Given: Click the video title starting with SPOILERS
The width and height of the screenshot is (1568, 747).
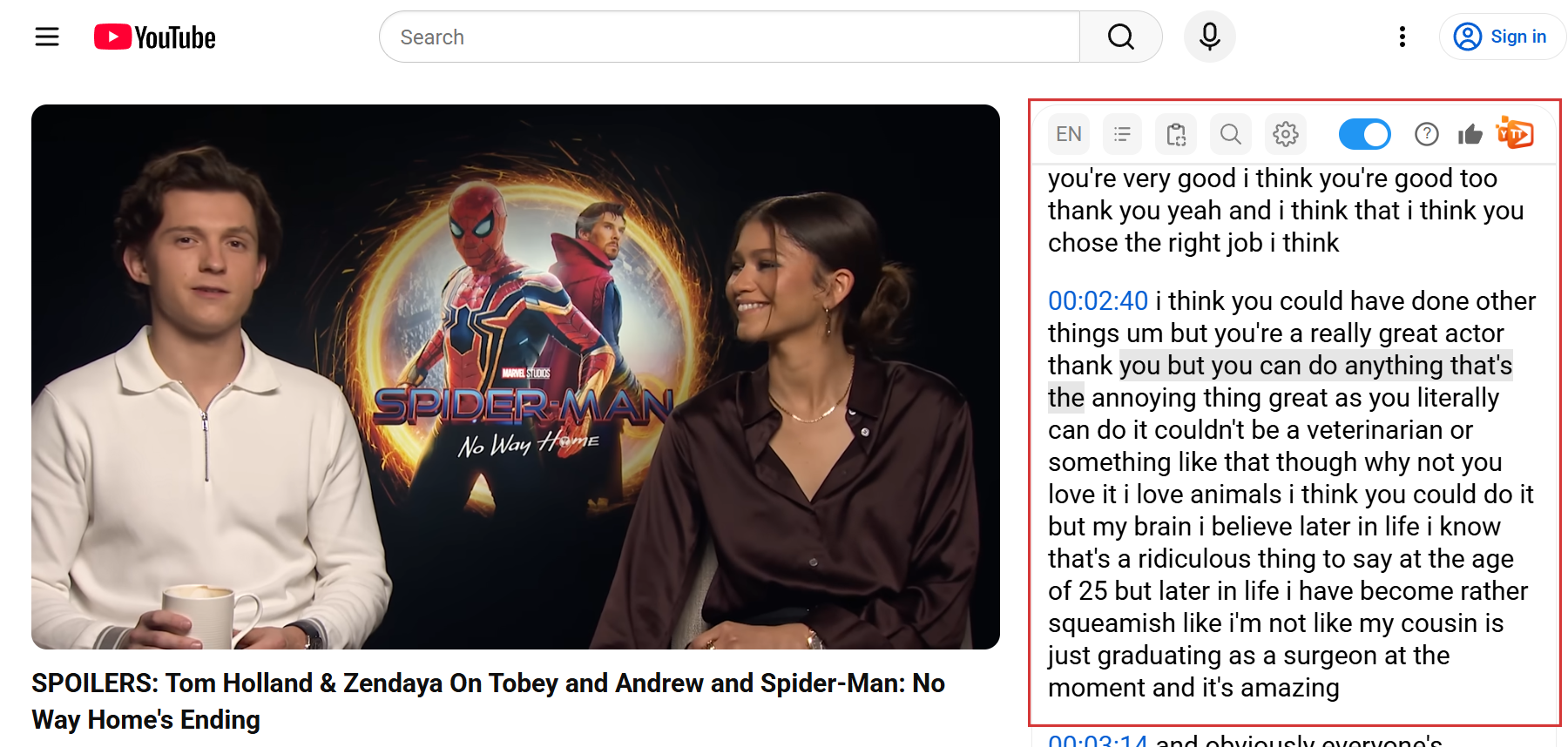Looking at the screenshot, I should pyautogui.click(x=488, y=702).
